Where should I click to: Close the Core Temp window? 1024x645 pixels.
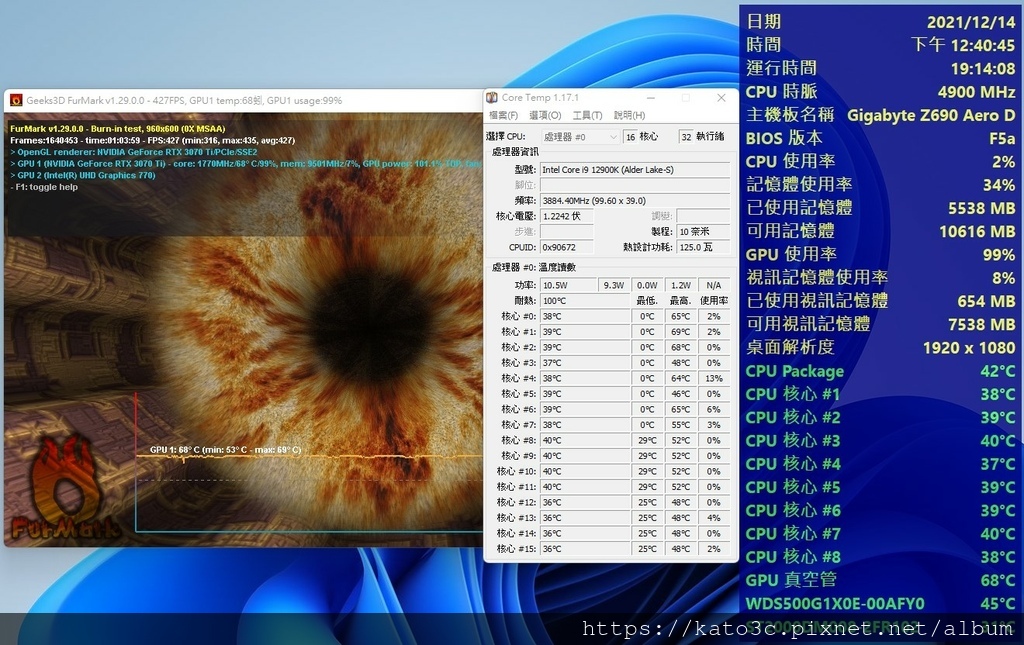[721, 98]
